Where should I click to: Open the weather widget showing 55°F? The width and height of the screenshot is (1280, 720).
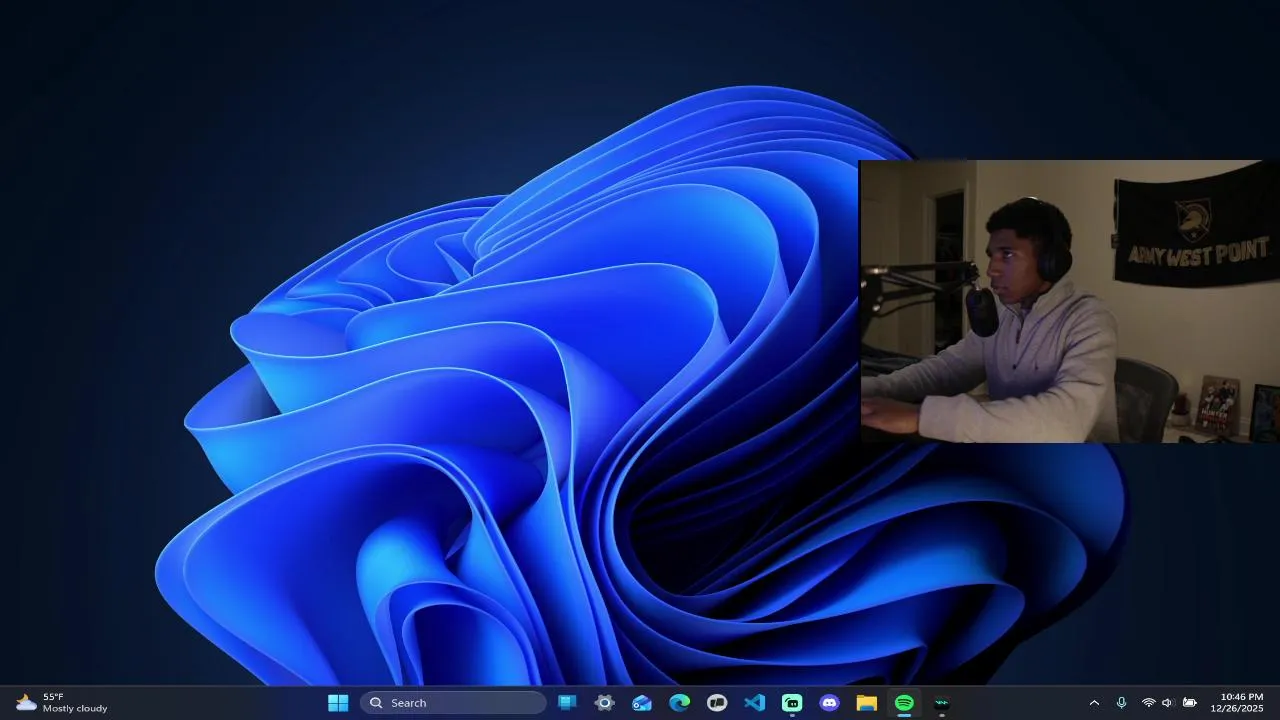tap(62, 703)
